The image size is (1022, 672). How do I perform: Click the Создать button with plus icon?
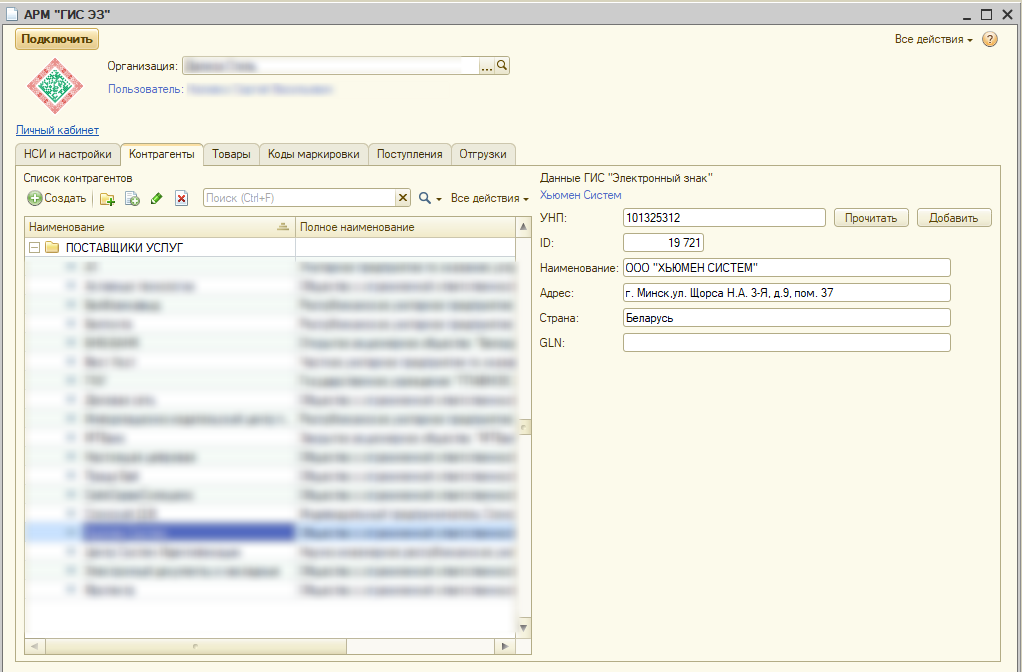click(x=57, y=199)
